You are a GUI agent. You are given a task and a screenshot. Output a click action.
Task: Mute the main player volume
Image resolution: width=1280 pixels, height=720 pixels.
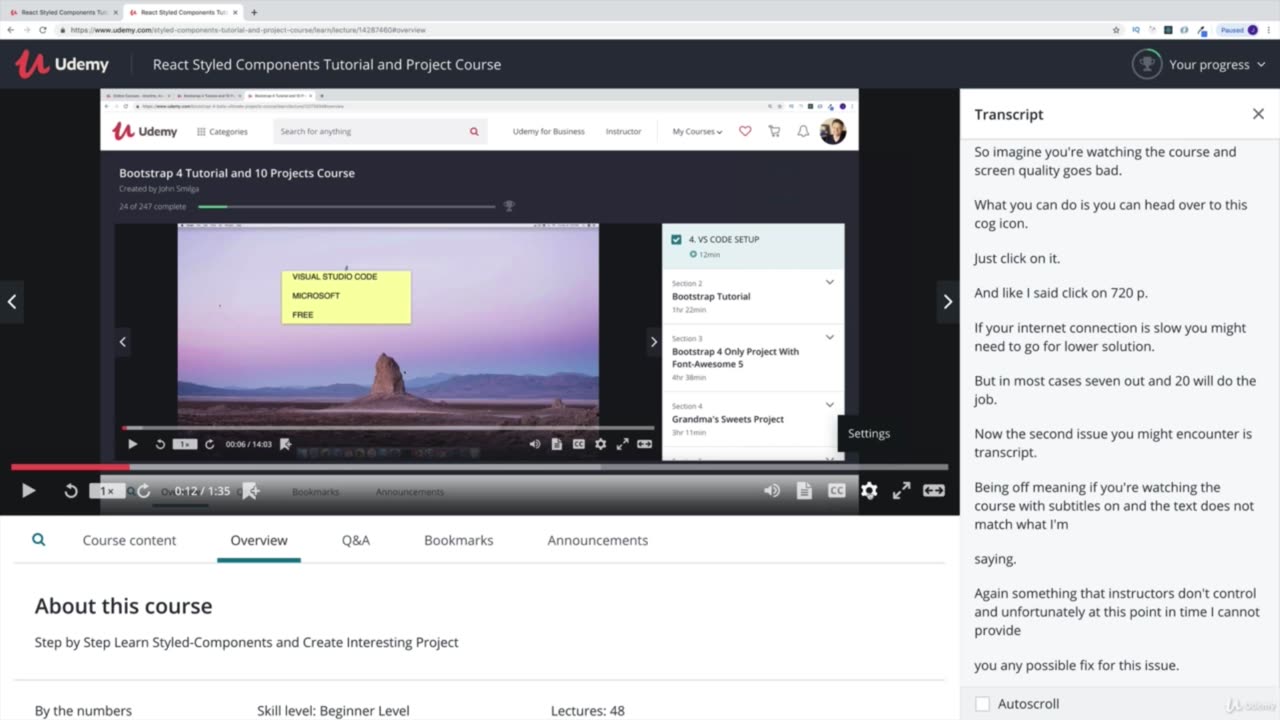pyautogui.click(x=772, y=490)
